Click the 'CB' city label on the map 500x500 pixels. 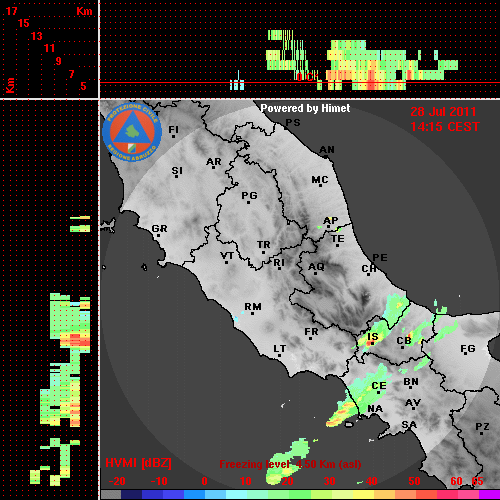404,341
